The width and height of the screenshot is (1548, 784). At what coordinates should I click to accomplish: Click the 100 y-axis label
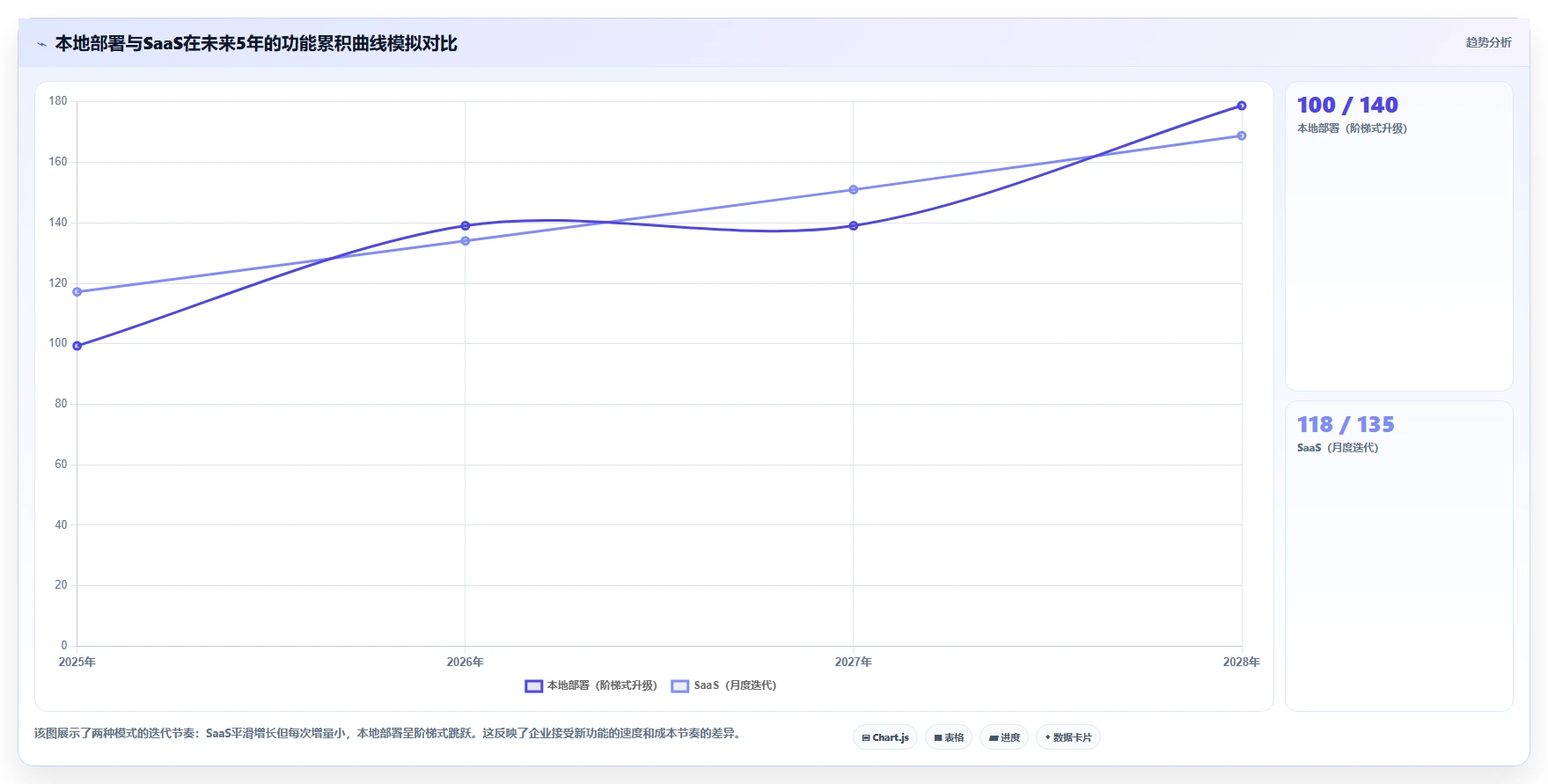pos(58,343)
